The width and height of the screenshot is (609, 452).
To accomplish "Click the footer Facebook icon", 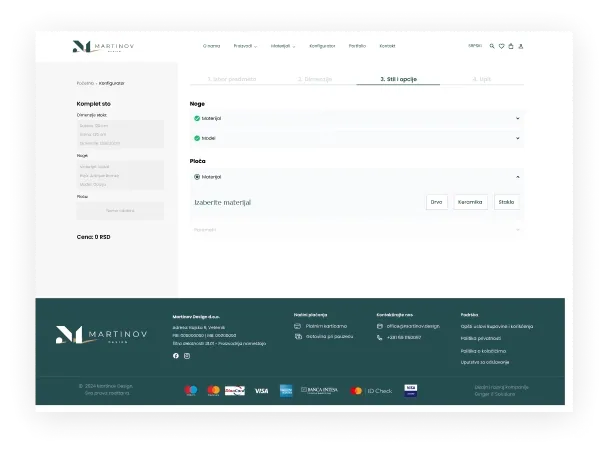I will click(176, 356).
